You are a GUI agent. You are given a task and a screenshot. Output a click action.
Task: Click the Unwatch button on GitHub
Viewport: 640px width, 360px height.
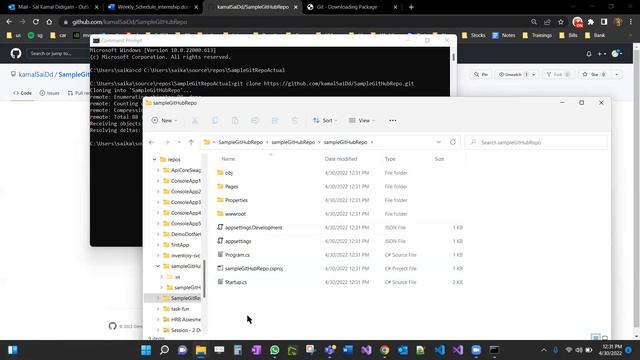pos(517,74)
